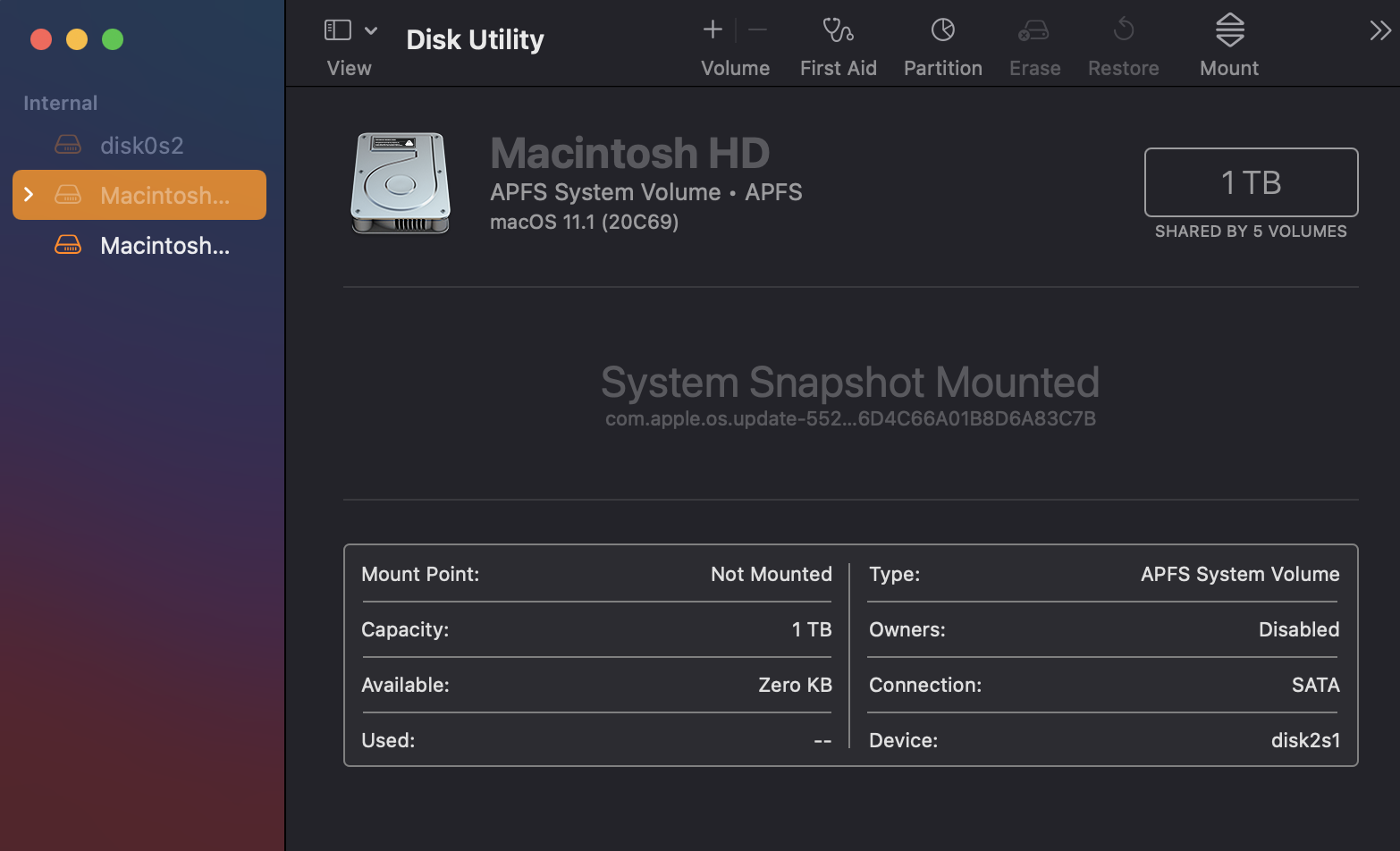The image size is (1400, 851).
Task: Click the macOS 11.1 (20C69) version text
Action: click(x=584, y=222)
